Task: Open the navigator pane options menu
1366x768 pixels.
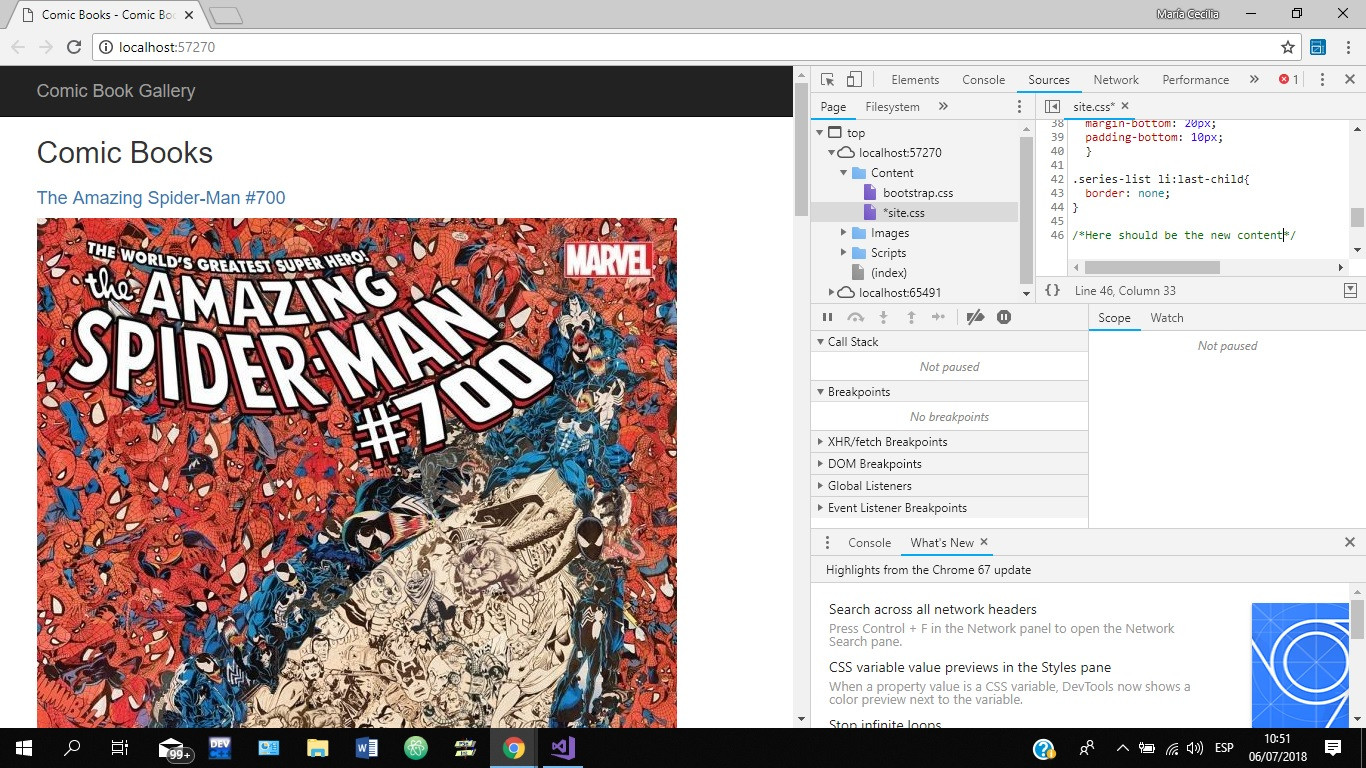Action: (1020, 107)
